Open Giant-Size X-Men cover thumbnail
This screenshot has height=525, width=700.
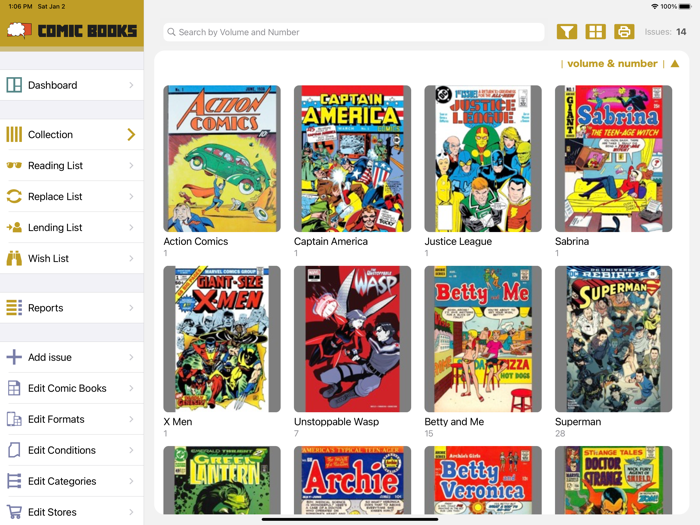coord(222,339)
